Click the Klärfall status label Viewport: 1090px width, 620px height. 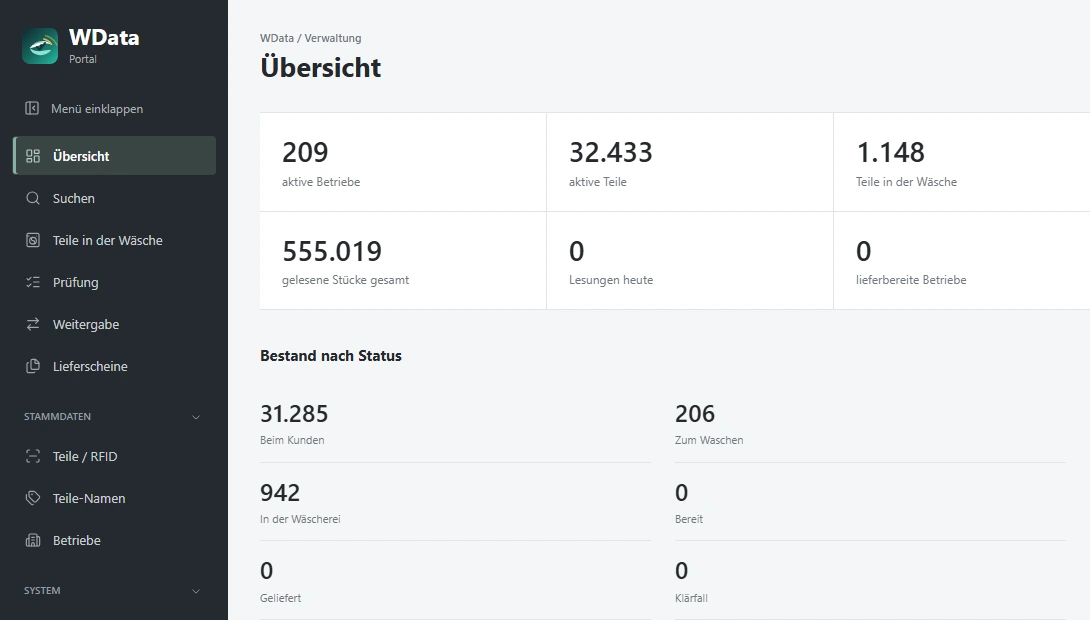coord(691,598)
